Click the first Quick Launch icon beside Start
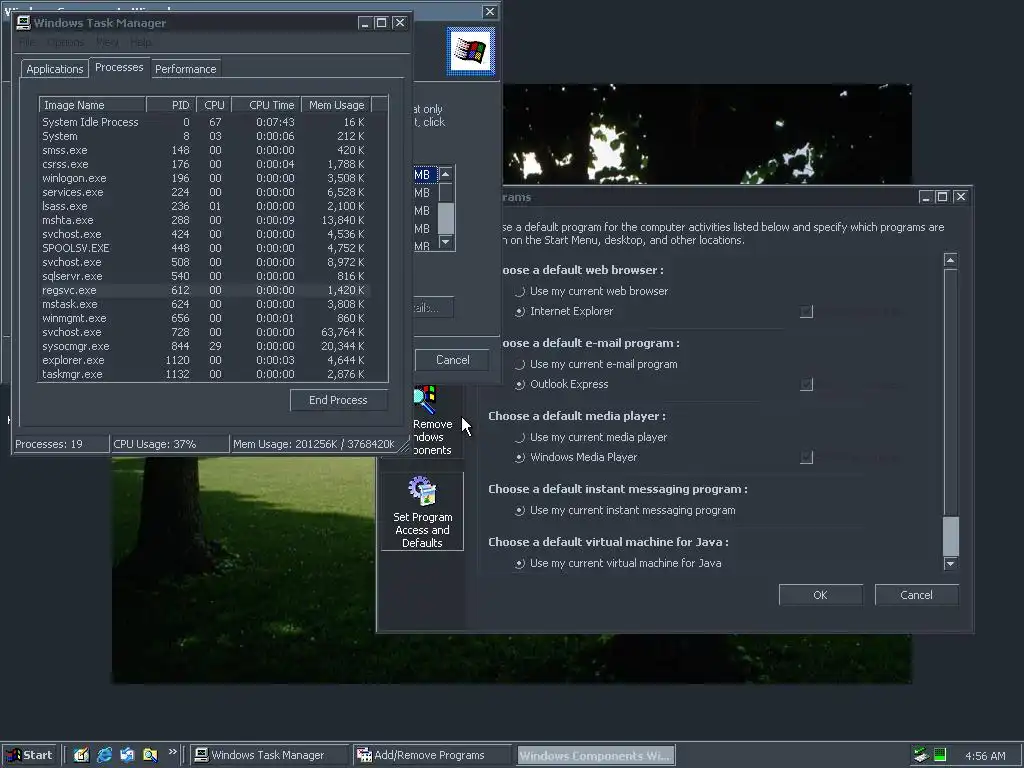This screenshot has width=1024, height=768. click(x=81, y=754)
